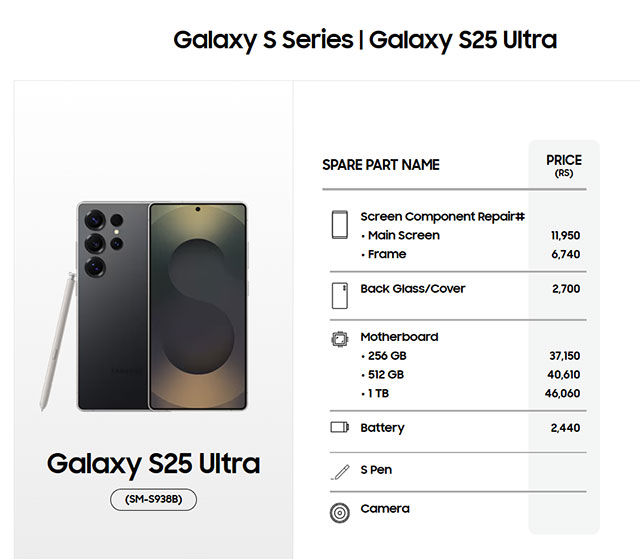The image size is (640, 559).
Task: Click the Battery price 2,440
Action: point(565,428)
